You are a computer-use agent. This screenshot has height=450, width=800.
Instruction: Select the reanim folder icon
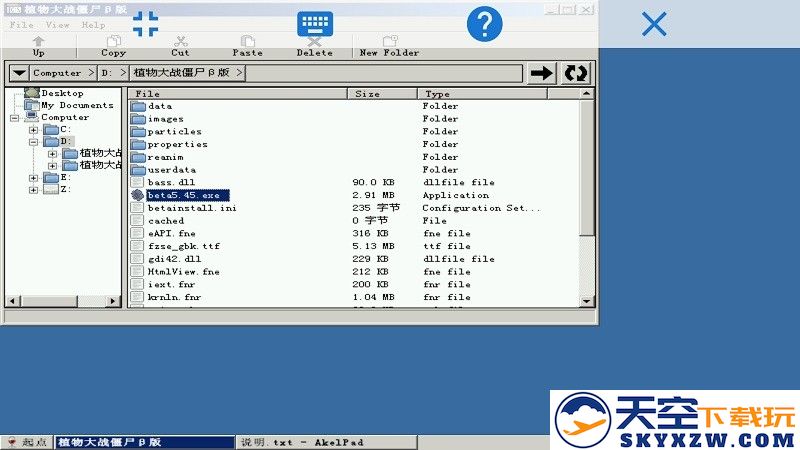(x=138, y=157)
